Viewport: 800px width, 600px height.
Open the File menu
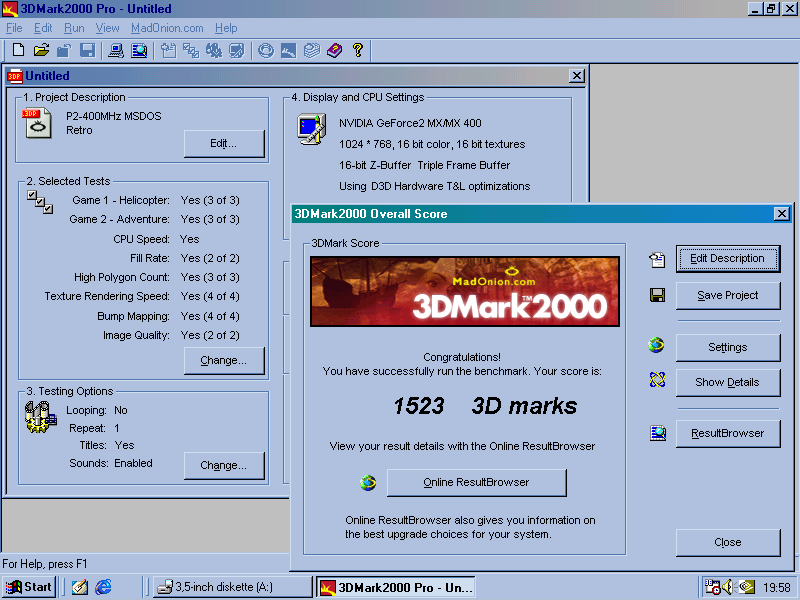pyautogui.click(x=14, y=28)
